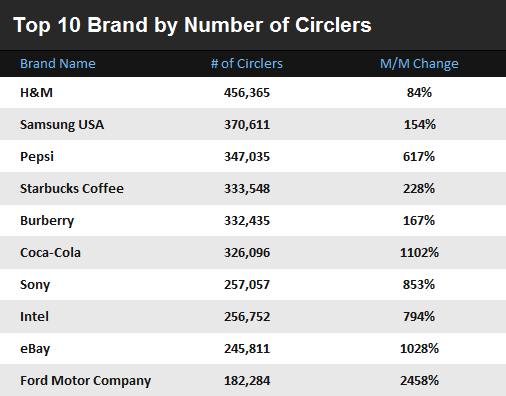This screenshot has height=396, width=506.
Task: Select the 456,365 circlers value
Action: (247, 93)
